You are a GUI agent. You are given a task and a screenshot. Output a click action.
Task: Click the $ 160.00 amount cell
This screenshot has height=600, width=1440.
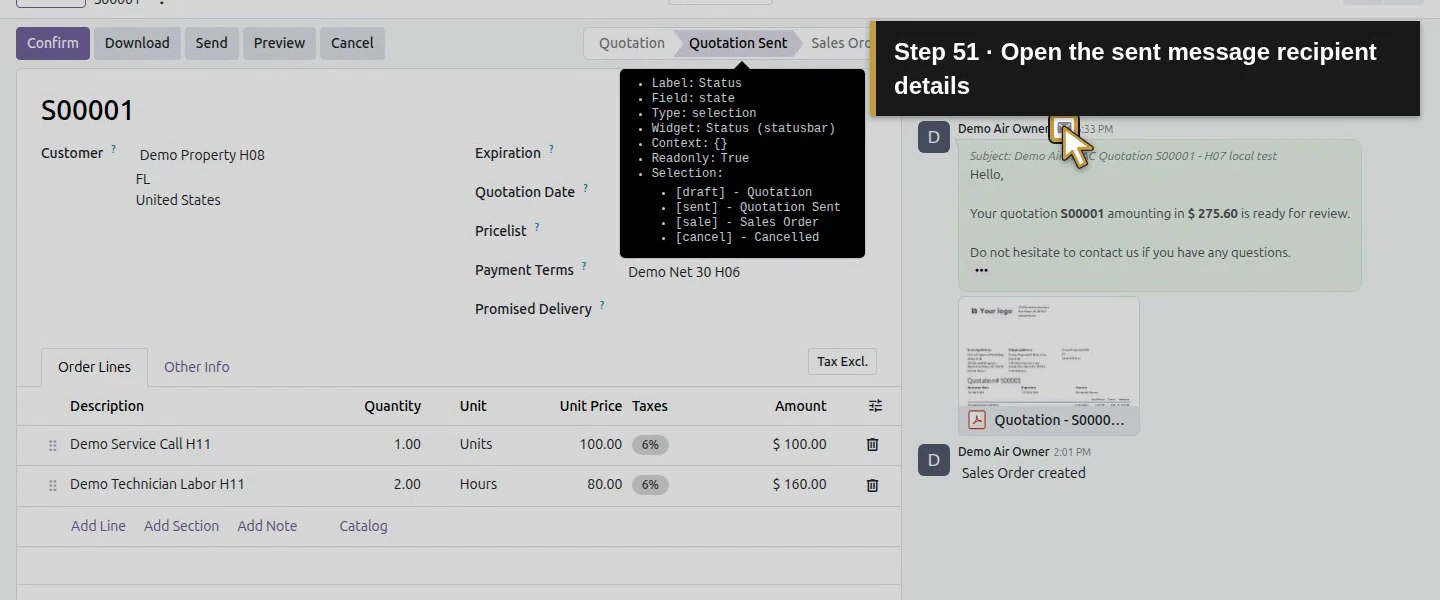799,484
